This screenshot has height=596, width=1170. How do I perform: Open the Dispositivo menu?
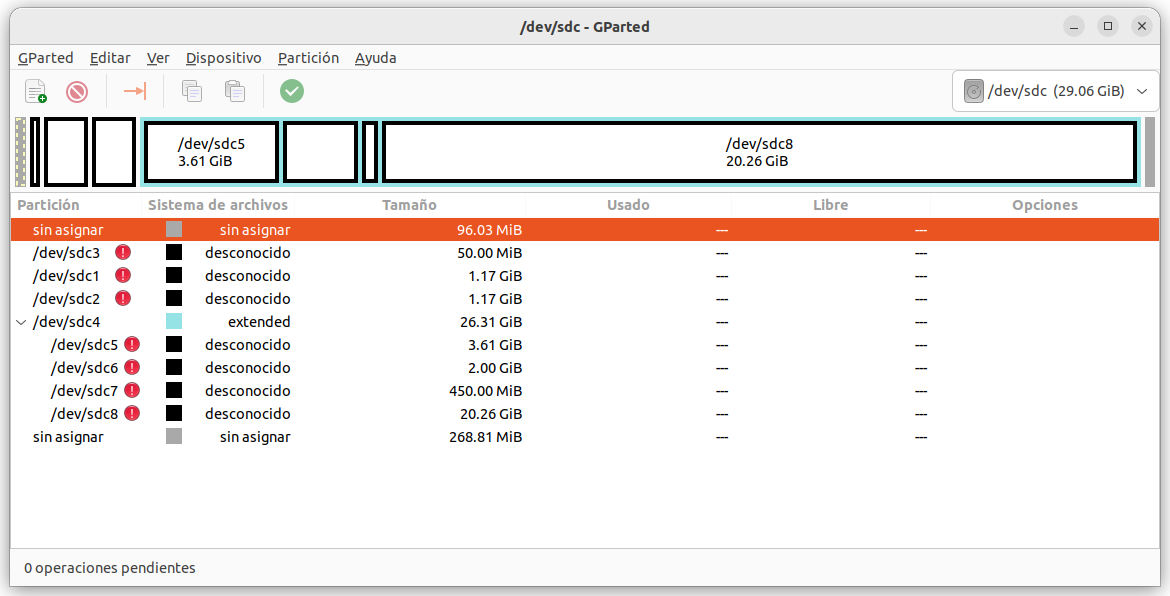click(224, 57)
